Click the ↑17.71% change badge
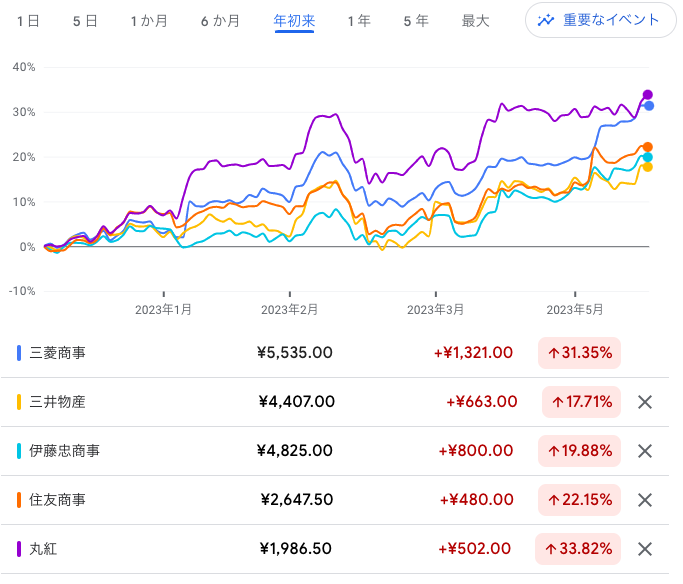The width and height of the screenshot is (683, 584). (581, 402)
